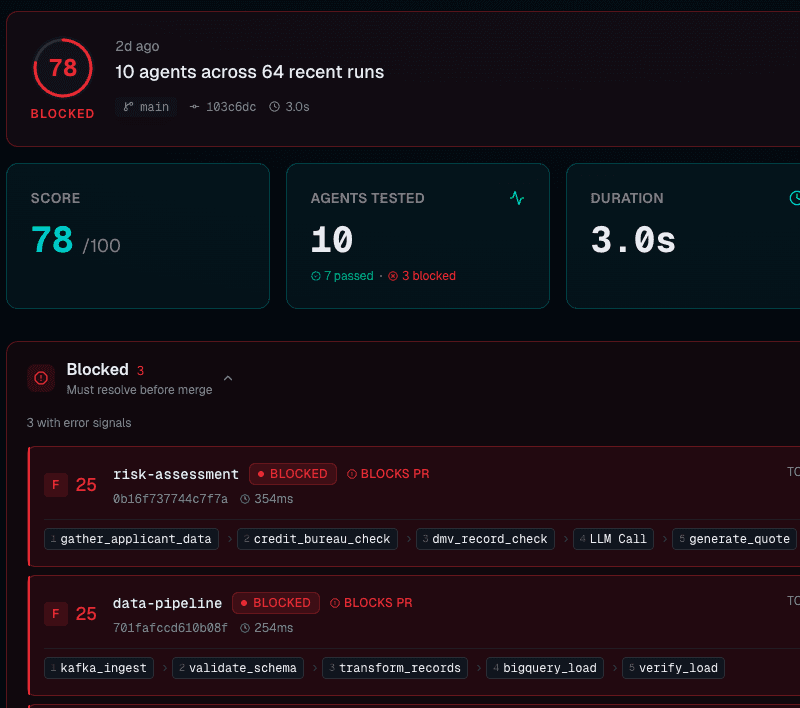
Task: Expand the chevron between kafka_ingest and validate_schema
Action: pos(163,668)
